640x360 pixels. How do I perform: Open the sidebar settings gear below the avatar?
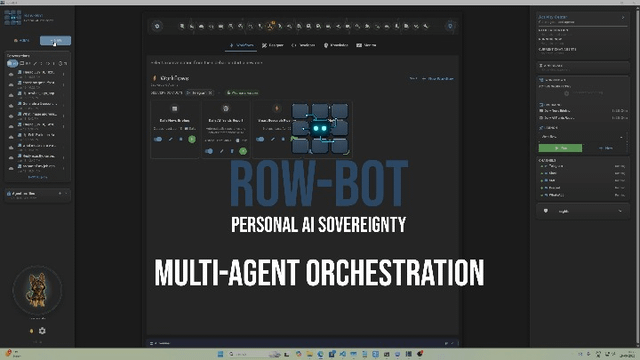[x=42, y=331]
